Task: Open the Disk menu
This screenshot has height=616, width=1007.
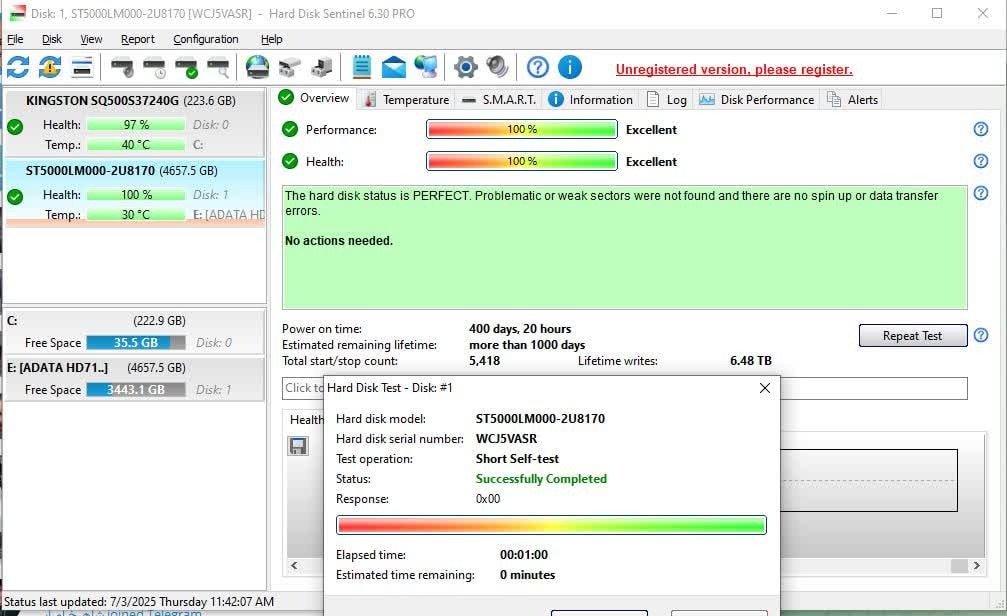Action: click(51, 39)
